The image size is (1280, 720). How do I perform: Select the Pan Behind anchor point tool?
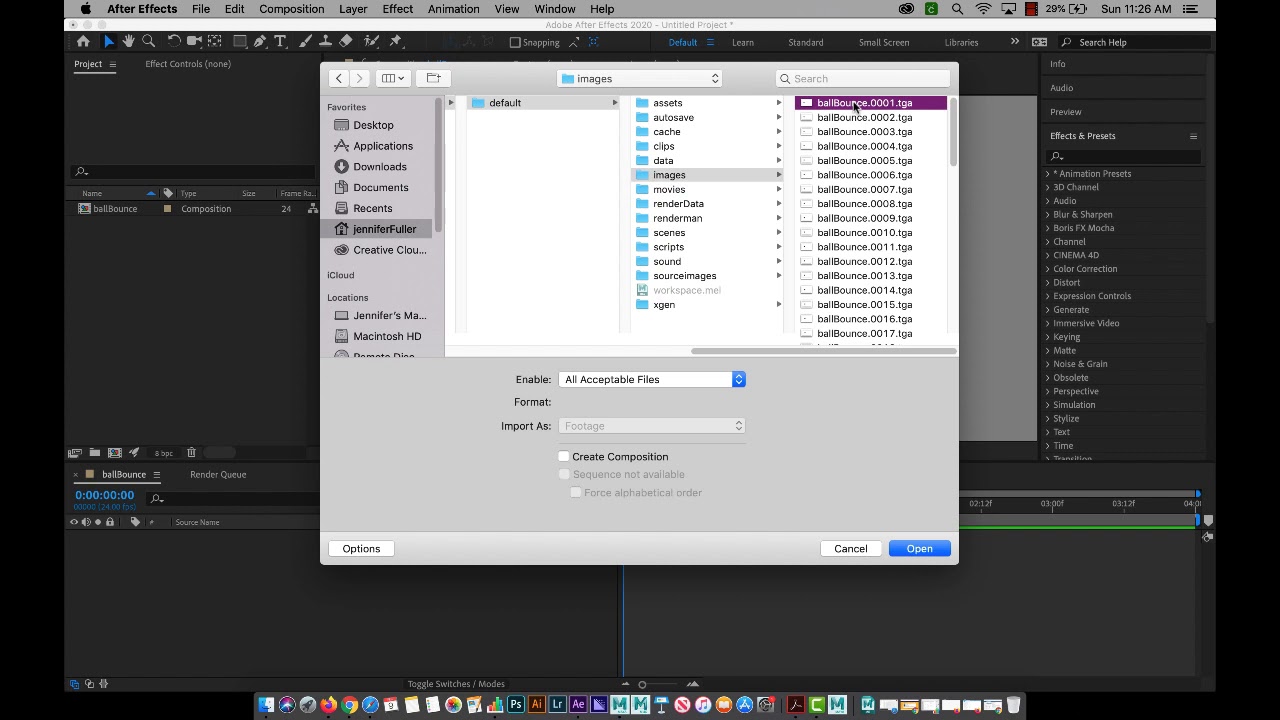click(x=214, y=42)
